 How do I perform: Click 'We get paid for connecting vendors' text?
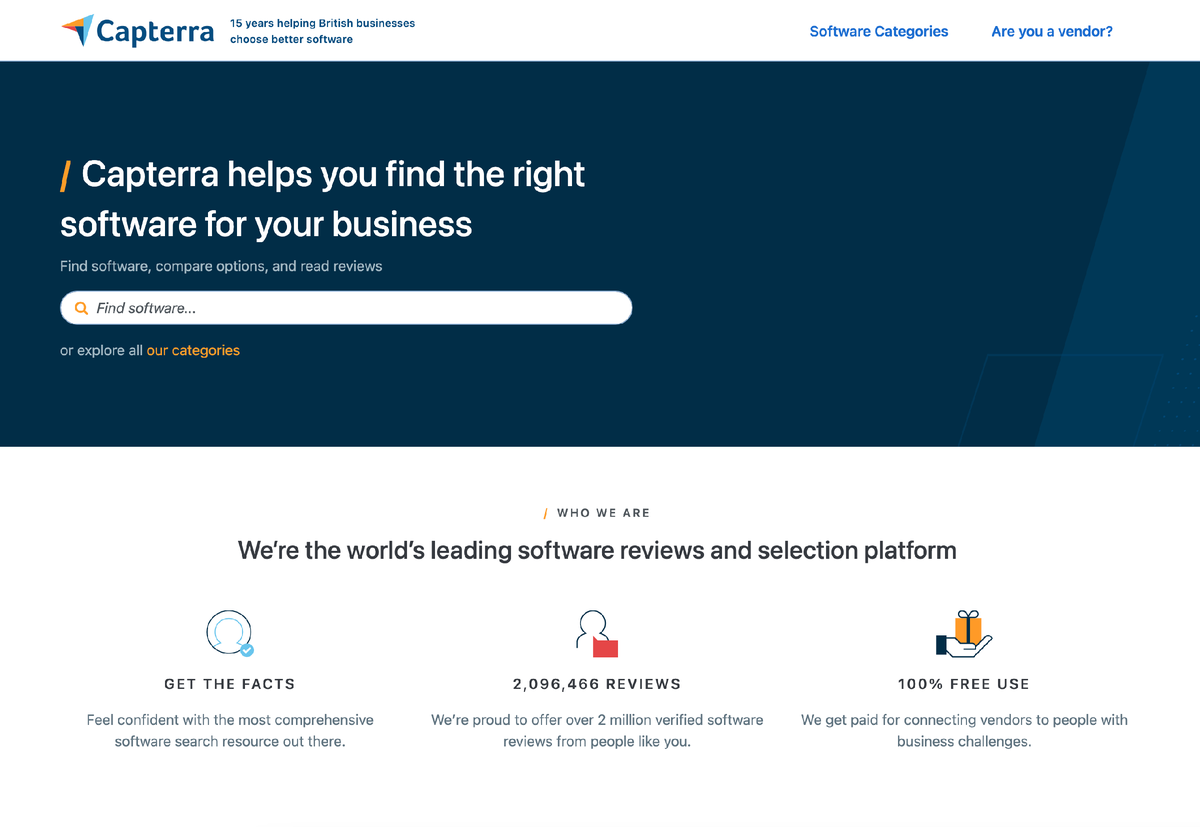coord(964,731)
